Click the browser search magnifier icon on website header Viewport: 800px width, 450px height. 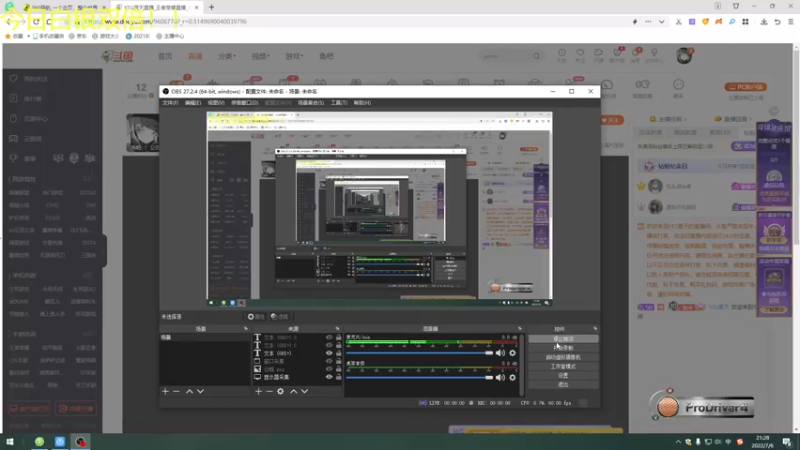[536, 56]
